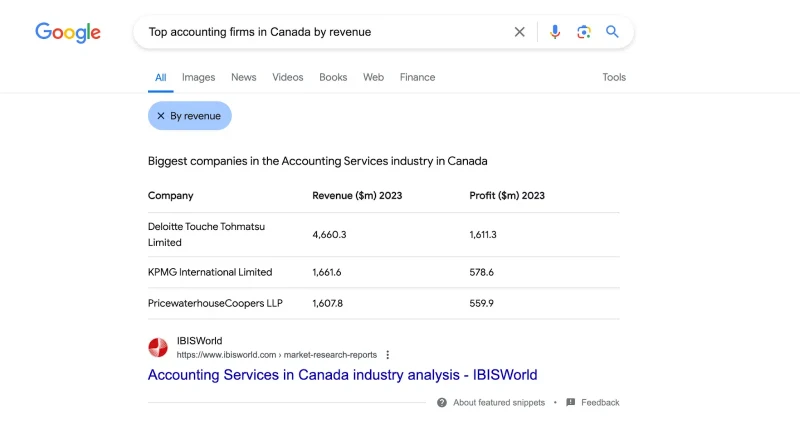800x434 pixels.
Task: Open the Tools options
Action: 614,78
